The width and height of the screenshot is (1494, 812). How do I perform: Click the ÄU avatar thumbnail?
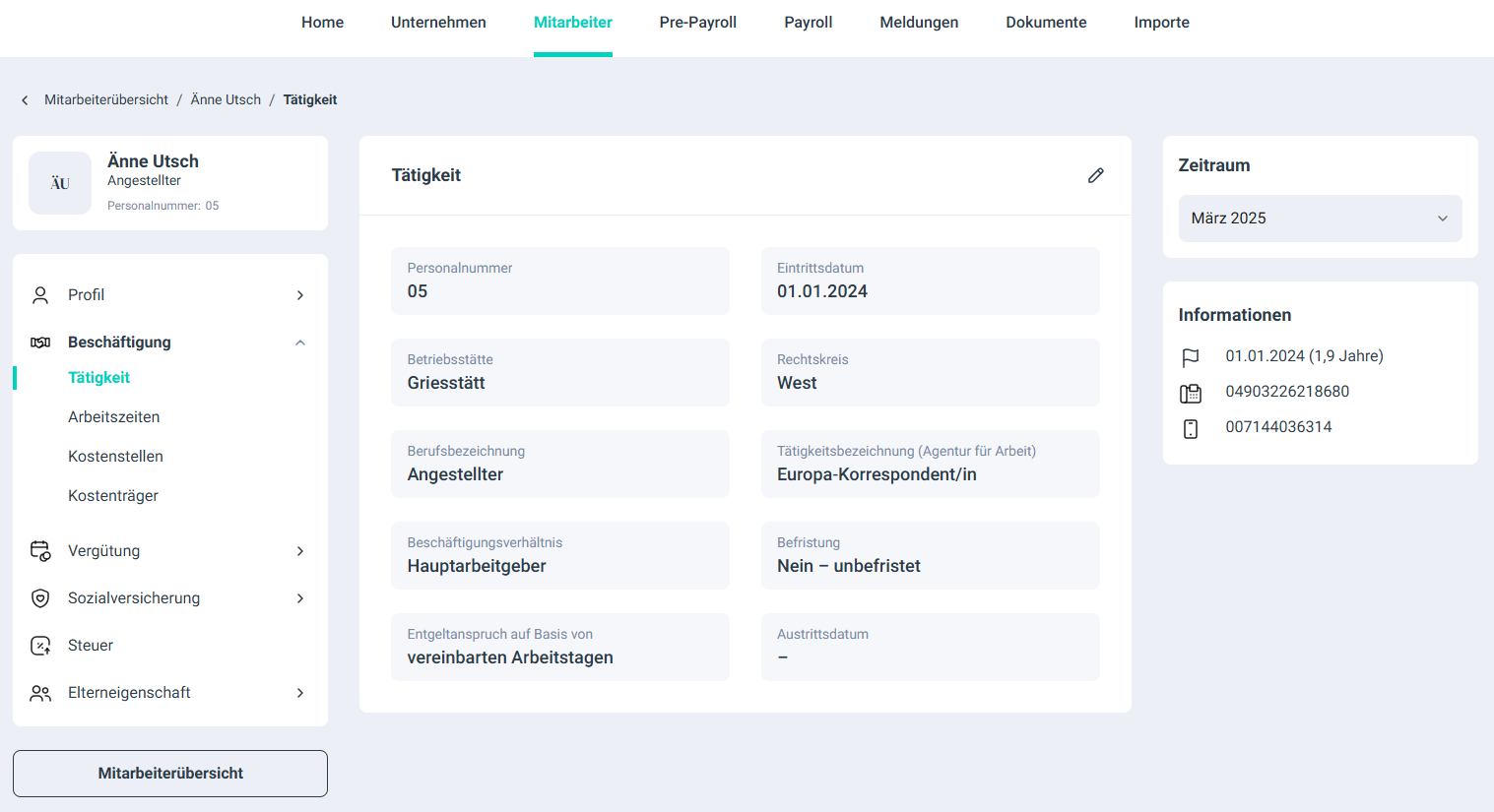coord(60,183)
